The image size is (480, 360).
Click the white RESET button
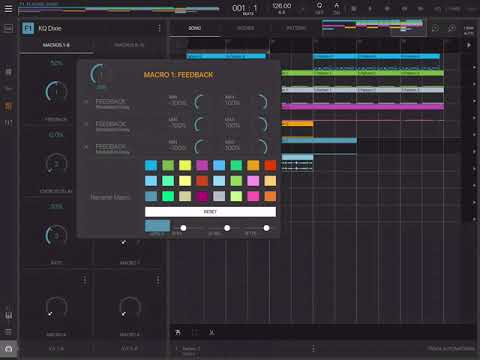coord(210,212)
